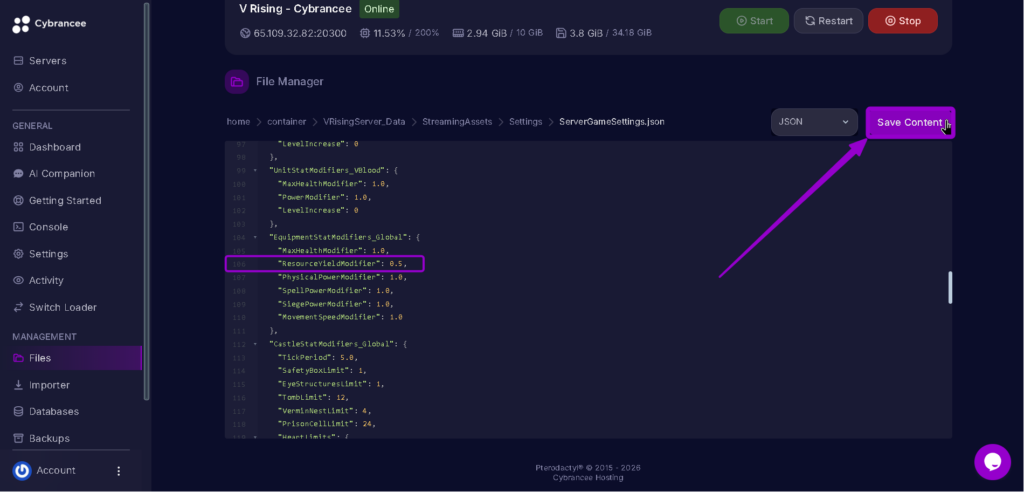
Task: Navigate to container breadcrumb
Action: 286,122
